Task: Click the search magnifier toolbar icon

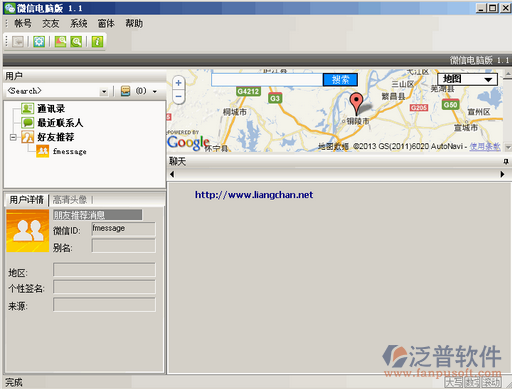Action: (76, 42)
